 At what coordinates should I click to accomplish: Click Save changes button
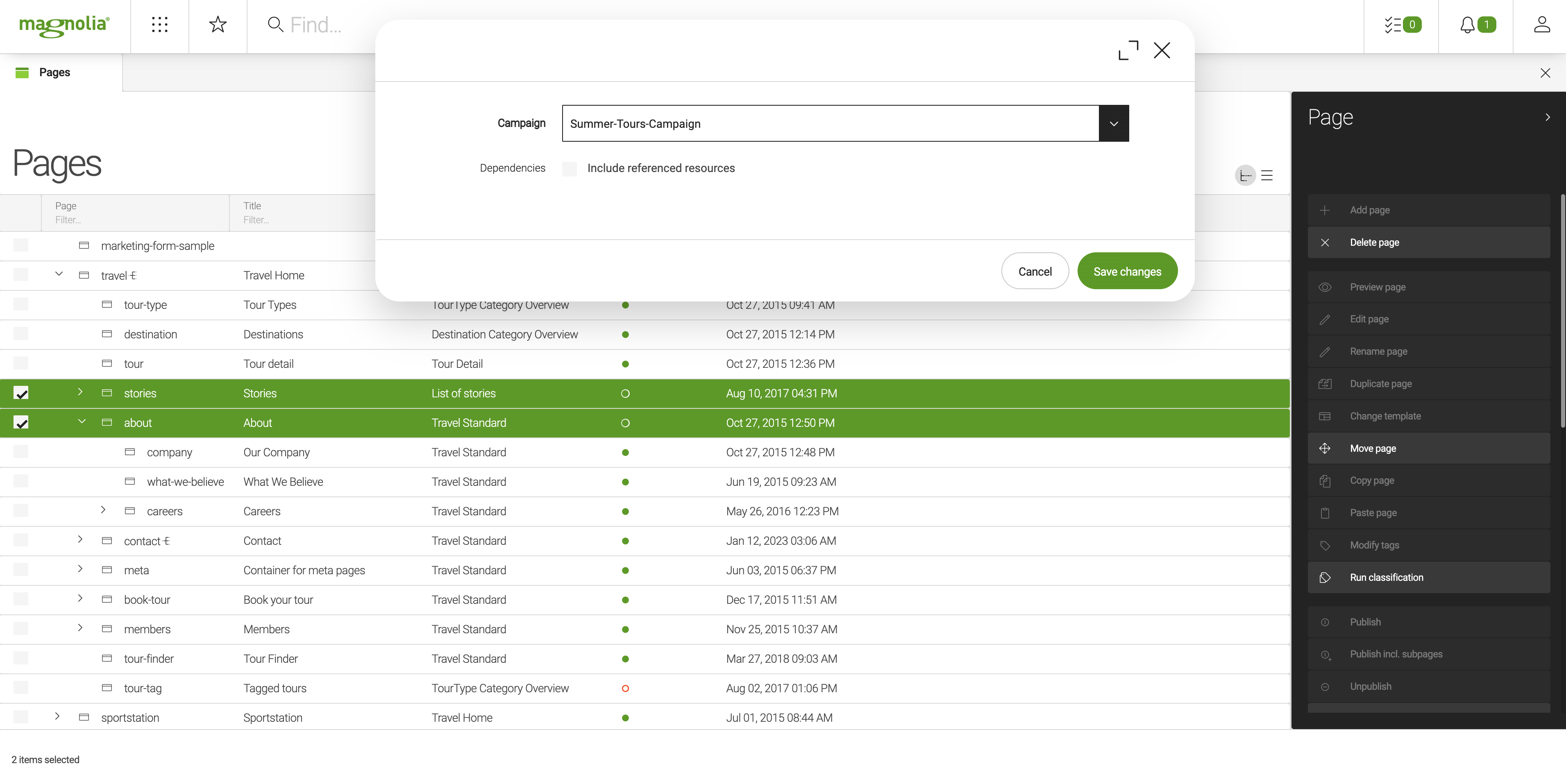1127,271
